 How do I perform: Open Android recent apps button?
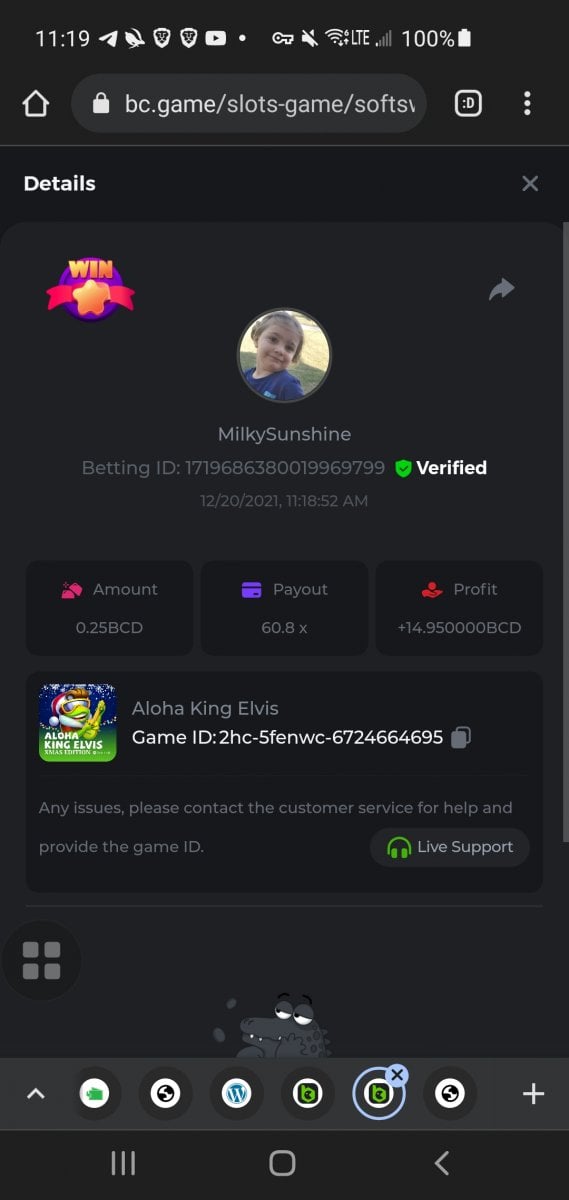123,1163
